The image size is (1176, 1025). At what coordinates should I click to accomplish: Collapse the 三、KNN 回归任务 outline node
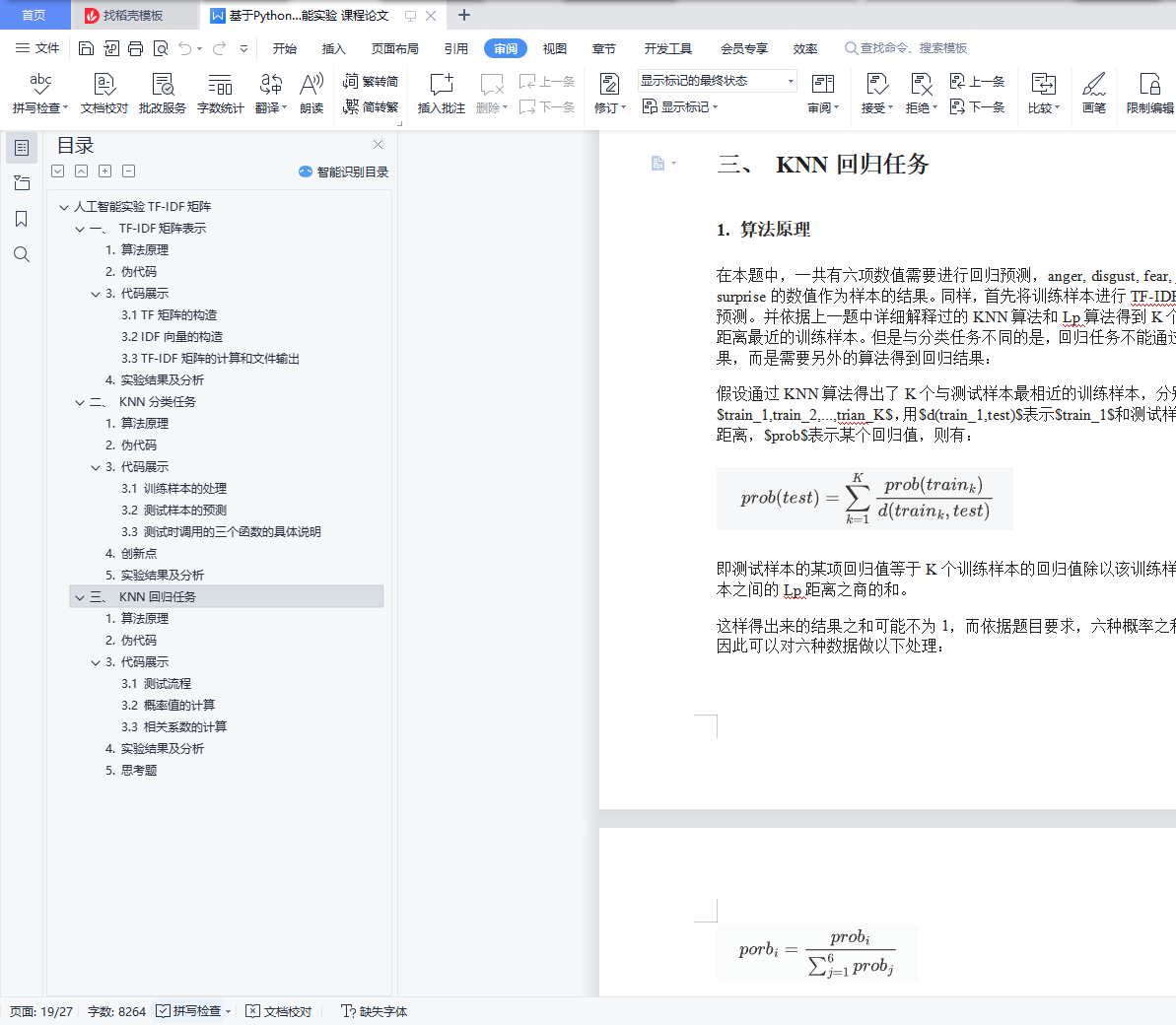(x=80, y=597)
